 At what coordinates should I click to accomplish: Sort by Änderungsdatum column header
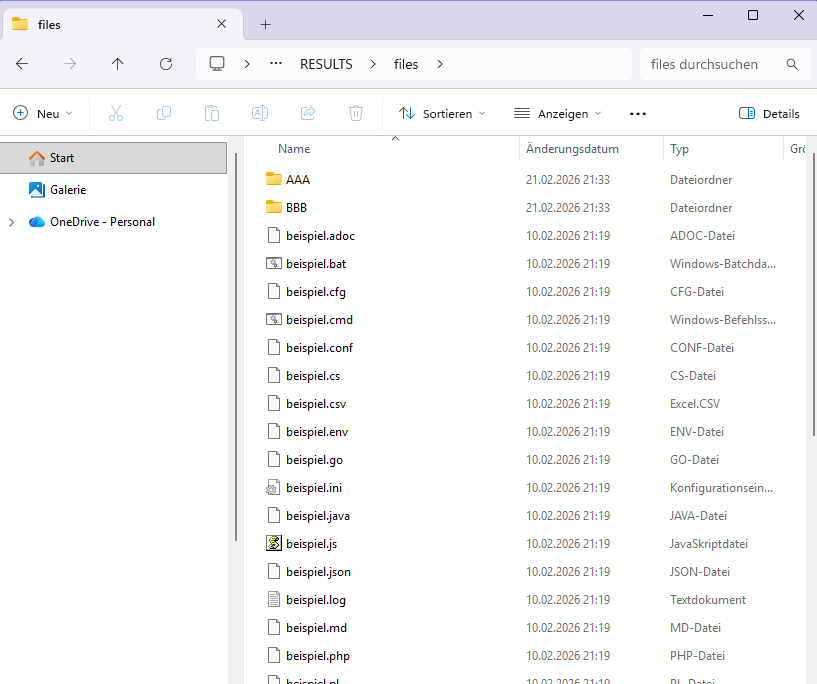[x=572, y=149]
